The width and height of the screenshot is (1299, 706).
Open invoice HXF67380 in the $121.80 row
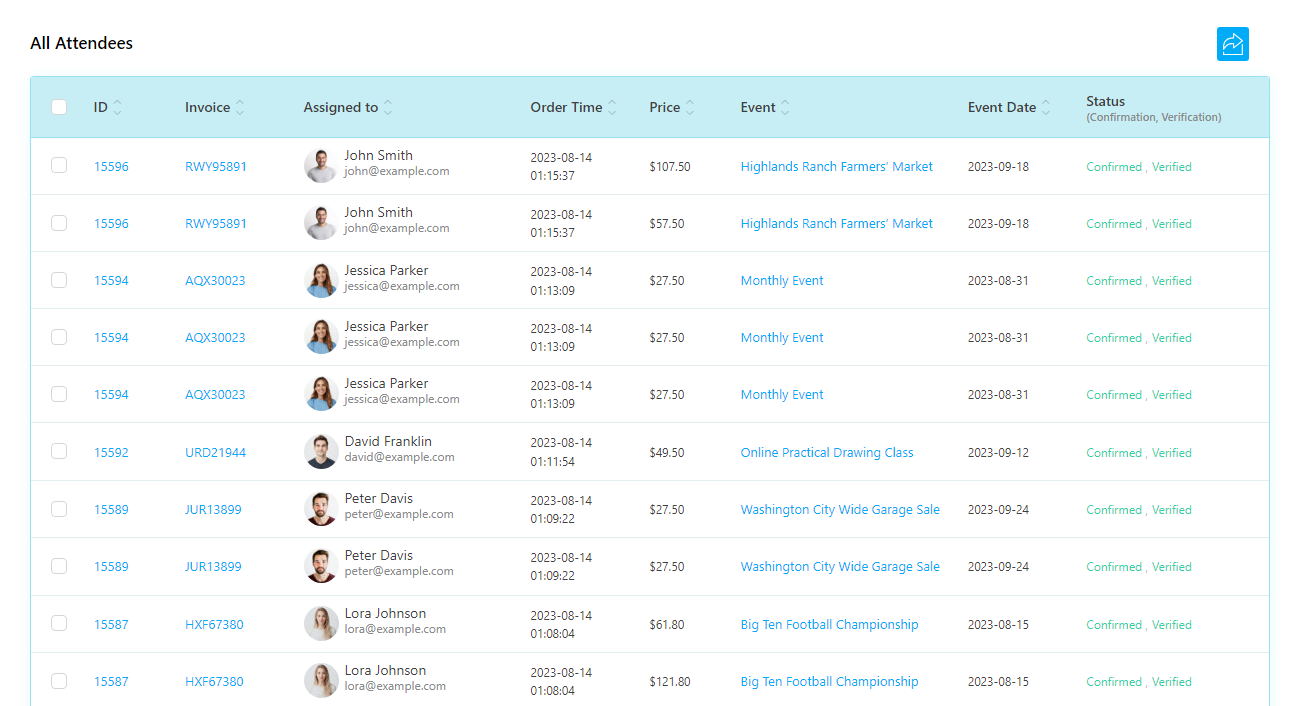[x=214, y=682]
